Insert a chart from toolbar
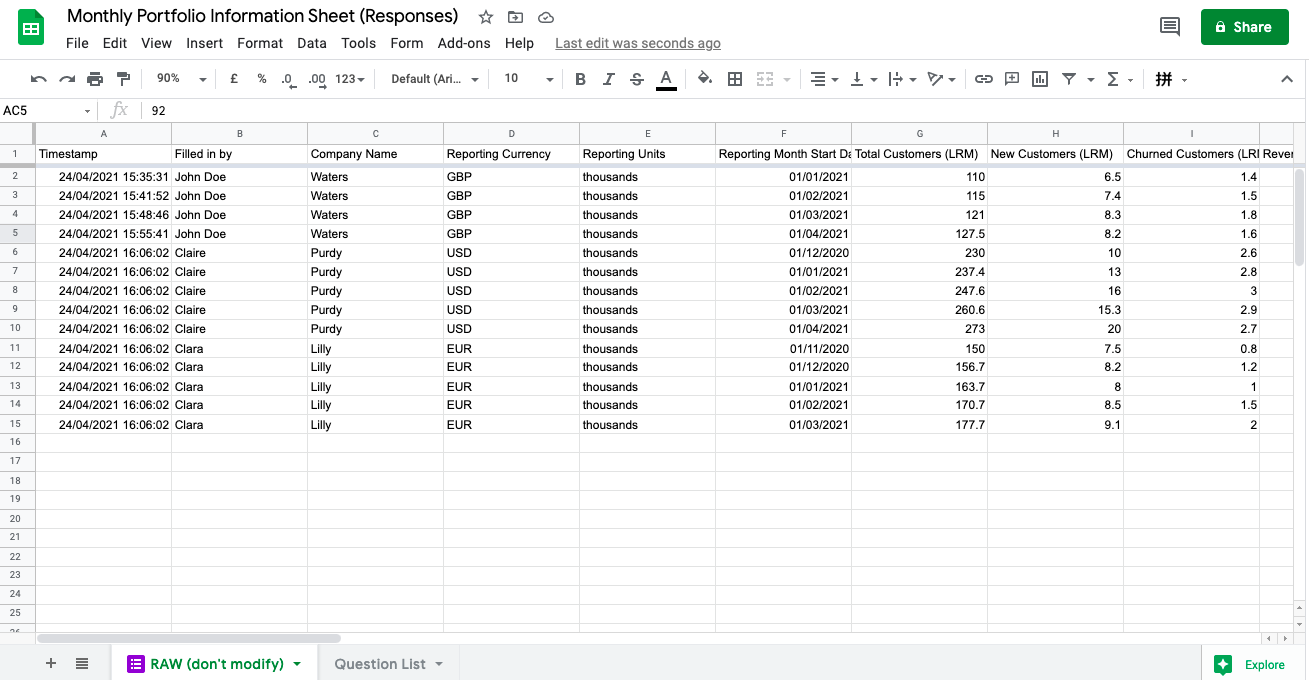 click(x=1040, y=79)
